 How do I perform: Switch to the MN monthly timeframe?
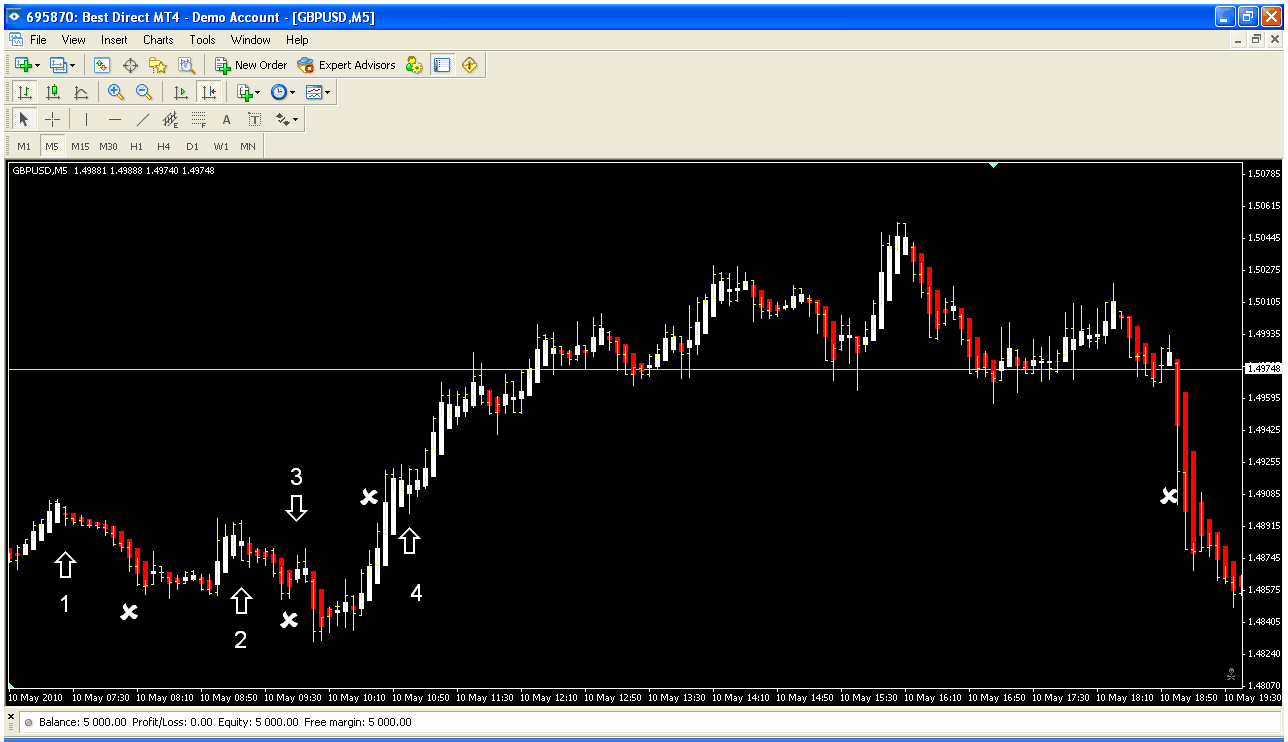(x=247, y=146)
